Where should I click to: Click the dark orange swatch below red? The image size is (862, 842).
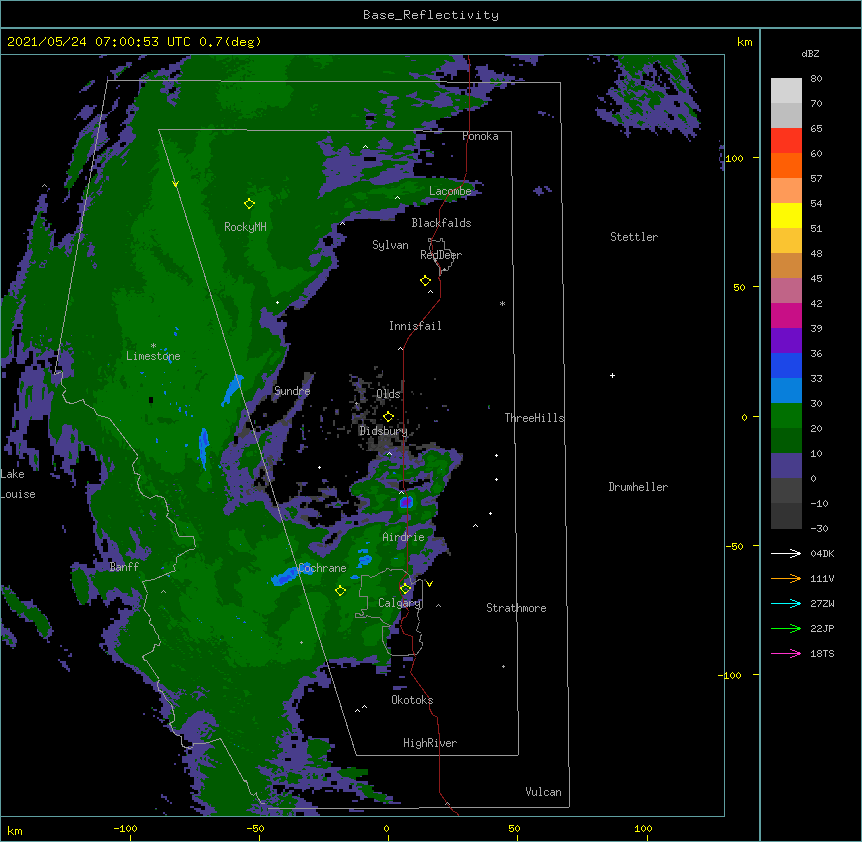pos(786,165)
